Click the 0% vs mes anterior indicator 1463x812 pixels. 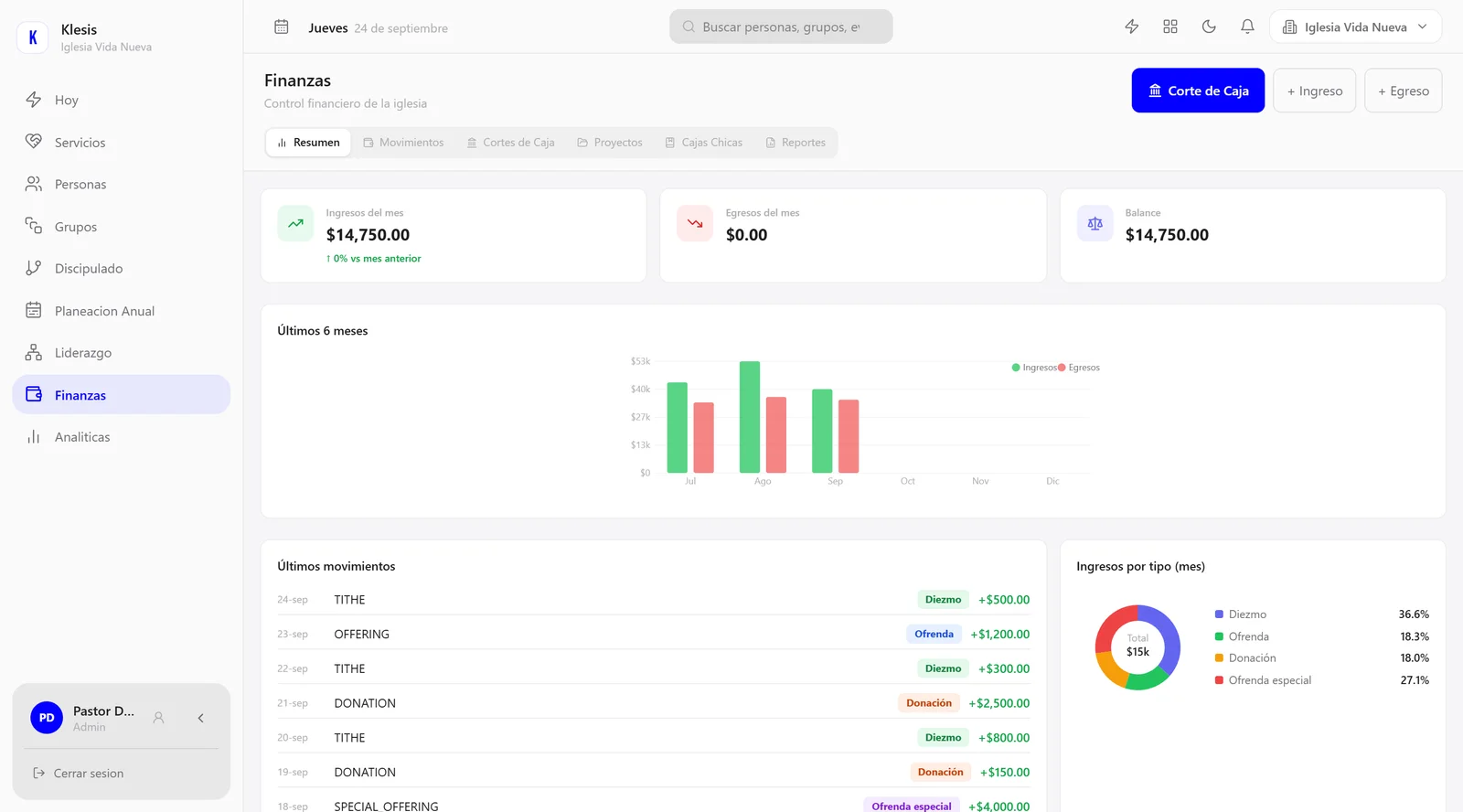373,259
